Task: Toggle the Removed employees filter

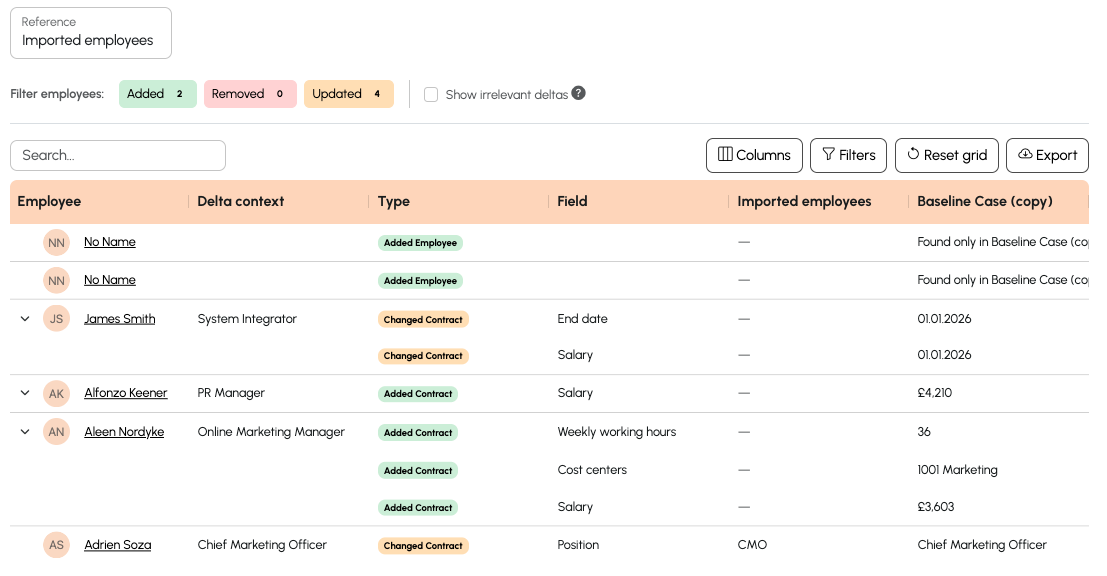Action: 250,94
